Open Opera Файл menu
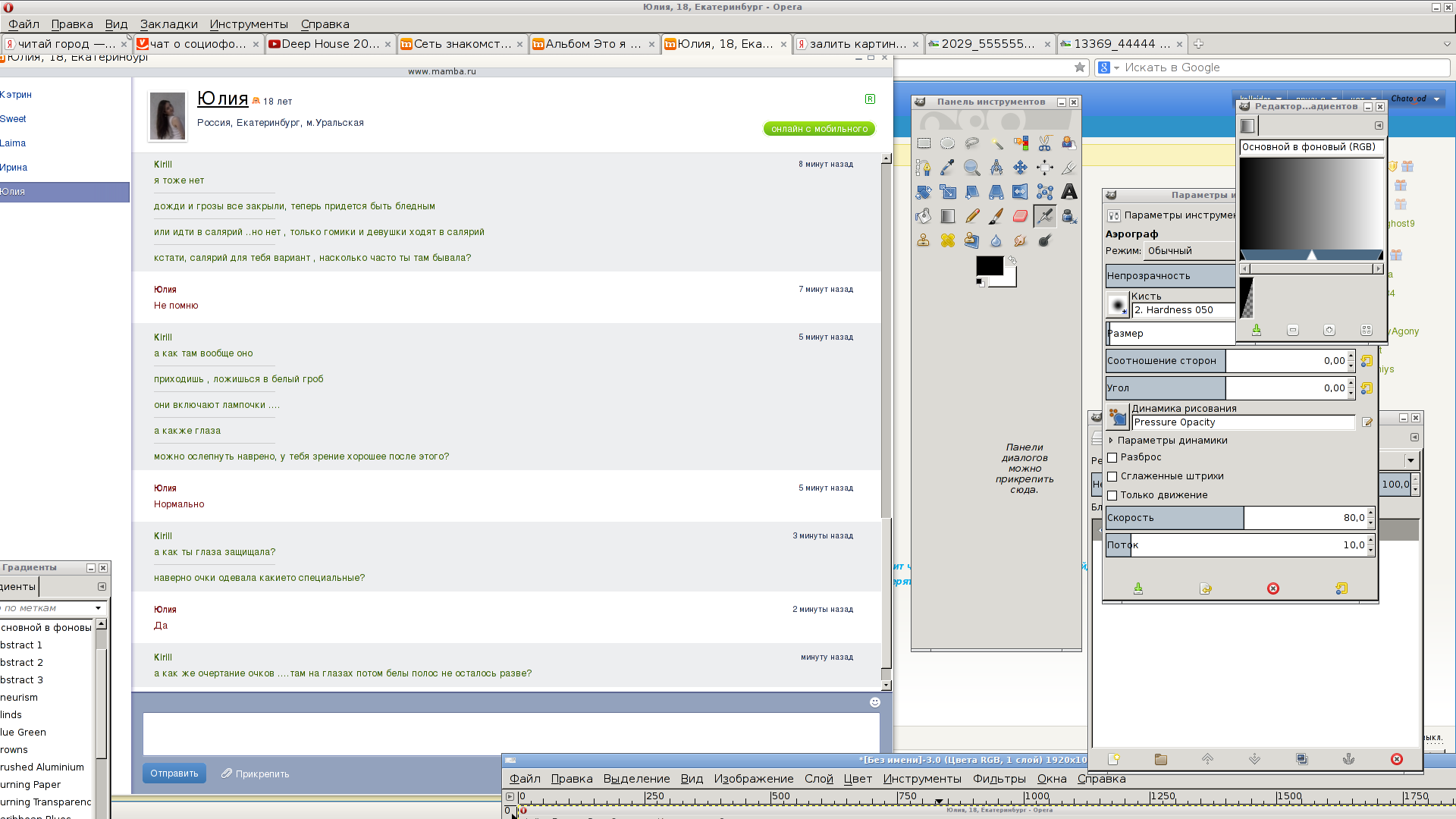This screenshot has height=819, width=1456. pyautogui.click(x=24, y=24)
